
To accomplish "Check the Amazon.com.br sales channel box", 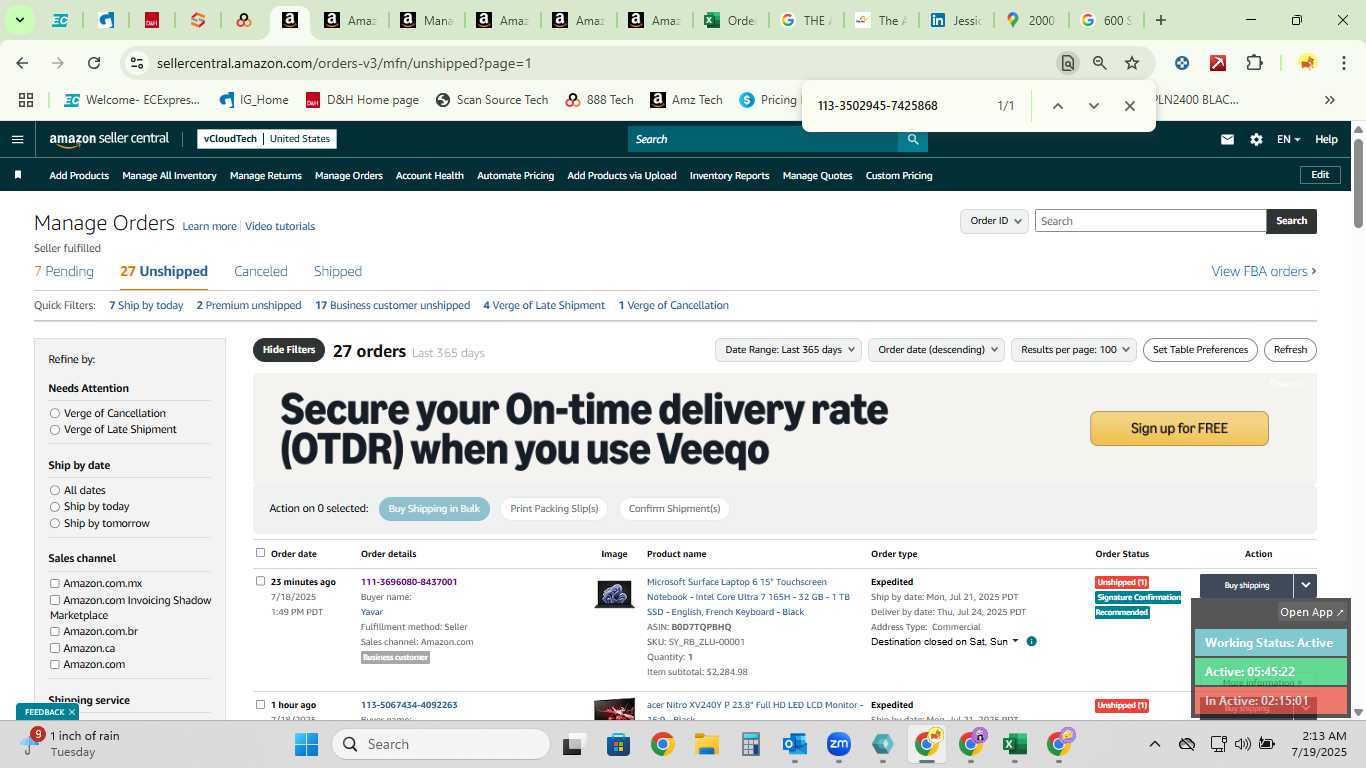I will pyautogui.click(x=55, y=632).
